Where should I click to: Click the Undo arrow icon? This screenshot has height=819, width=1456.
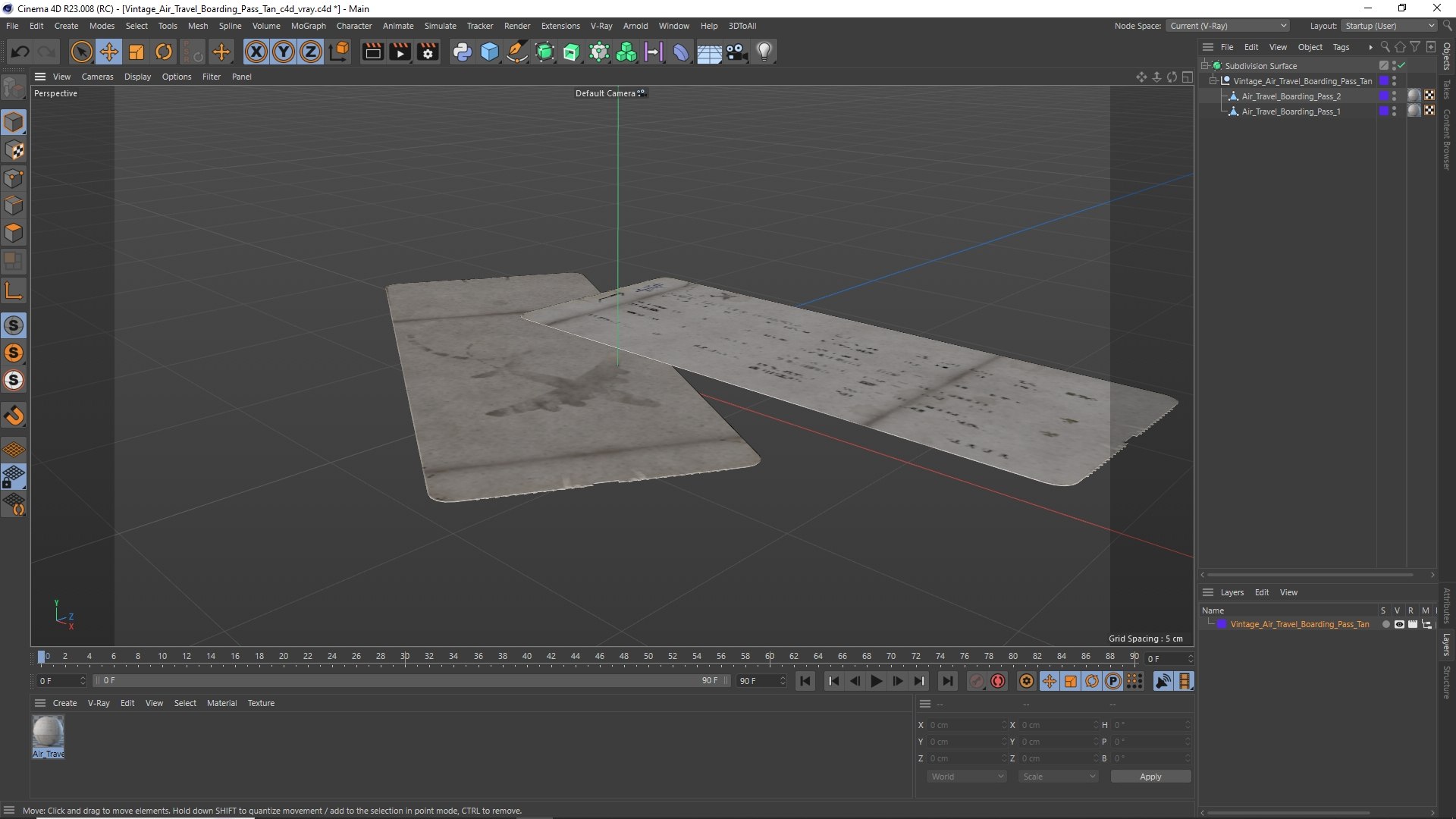20,52
